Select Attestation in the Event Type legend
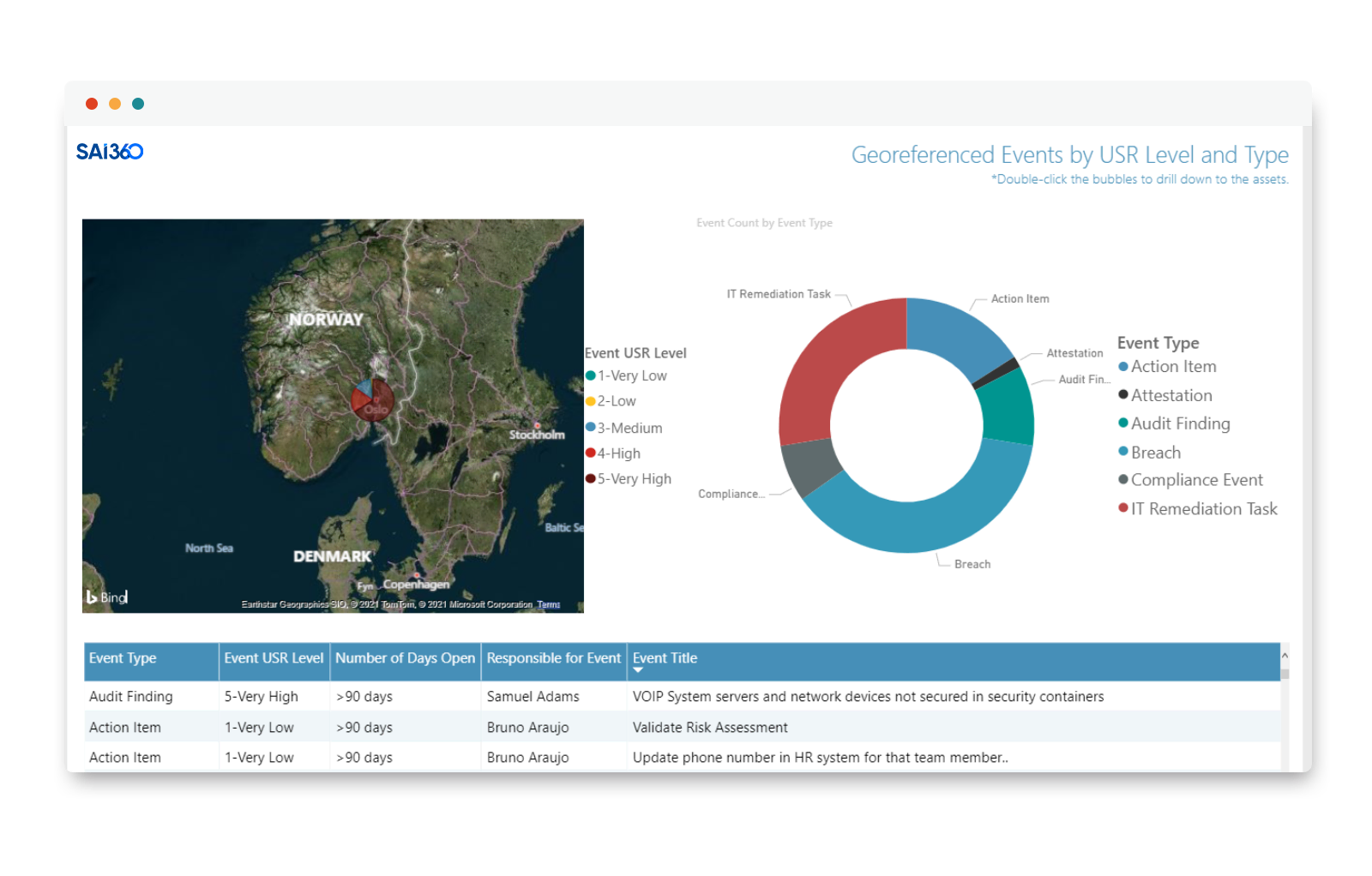 point(1171,395)
